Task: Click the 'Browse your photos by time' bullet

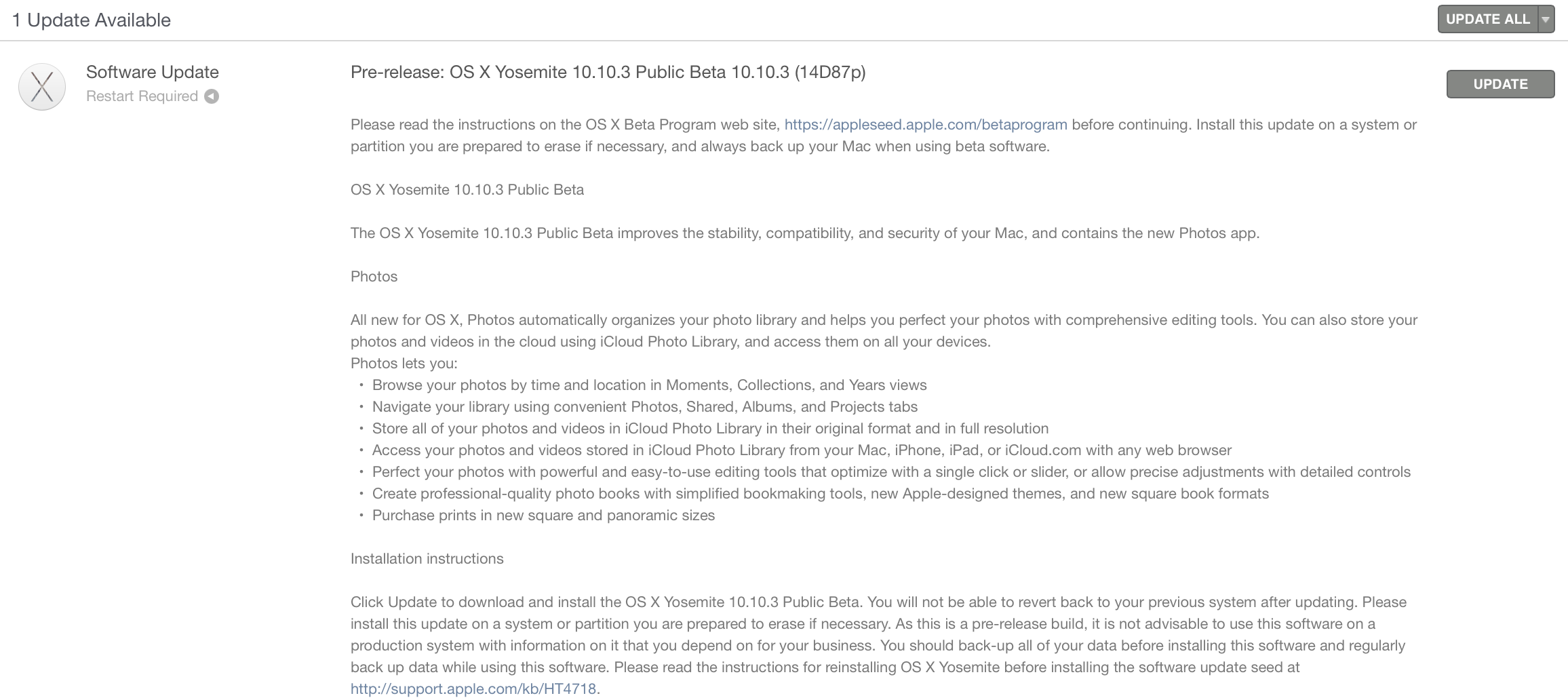Action: [x=649, y=385]
